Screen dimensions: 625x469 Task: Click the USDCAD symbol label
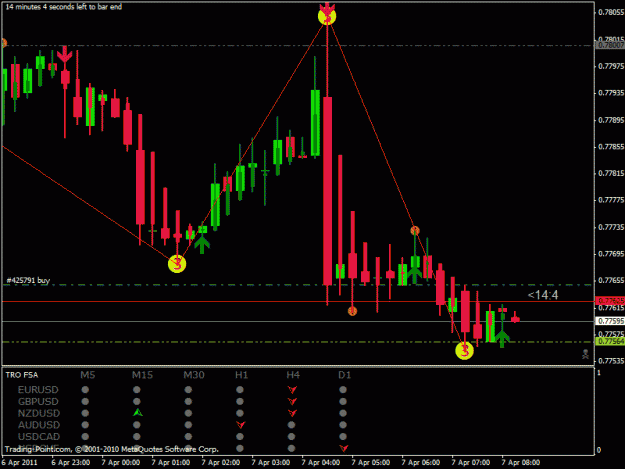click(x=39, y=436)
